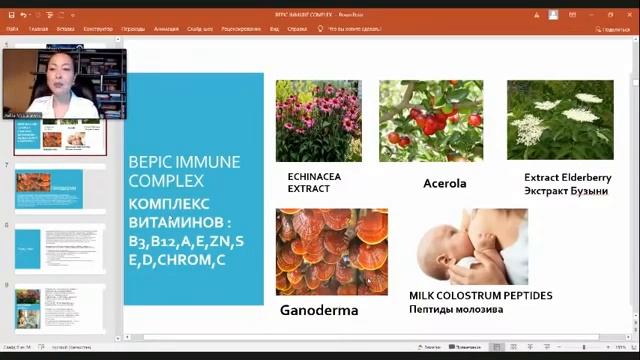Click the 'BEPIC IMMUNE COMPLEX' title text
640x360 pixels.
(x=184, y=171)
